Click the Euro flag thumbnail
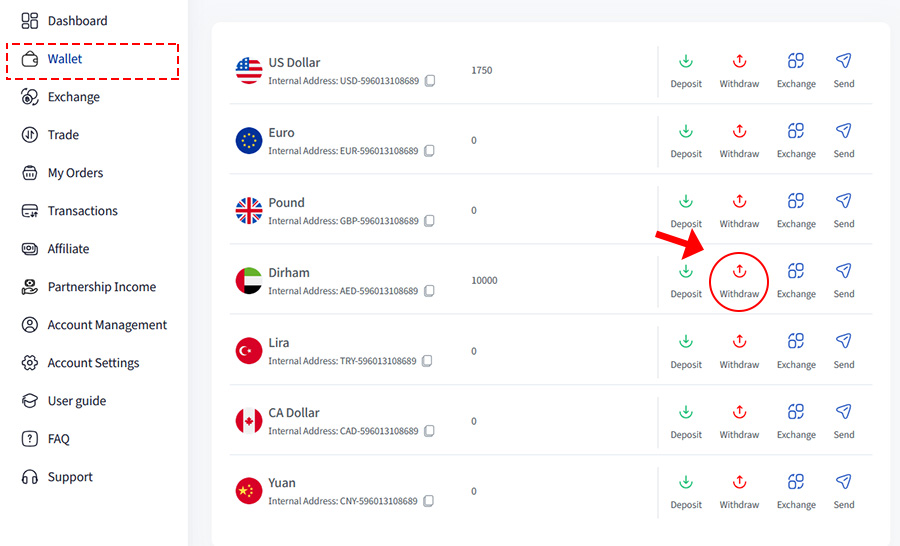This screenshot has height=546, width=900. click(249, 140)
